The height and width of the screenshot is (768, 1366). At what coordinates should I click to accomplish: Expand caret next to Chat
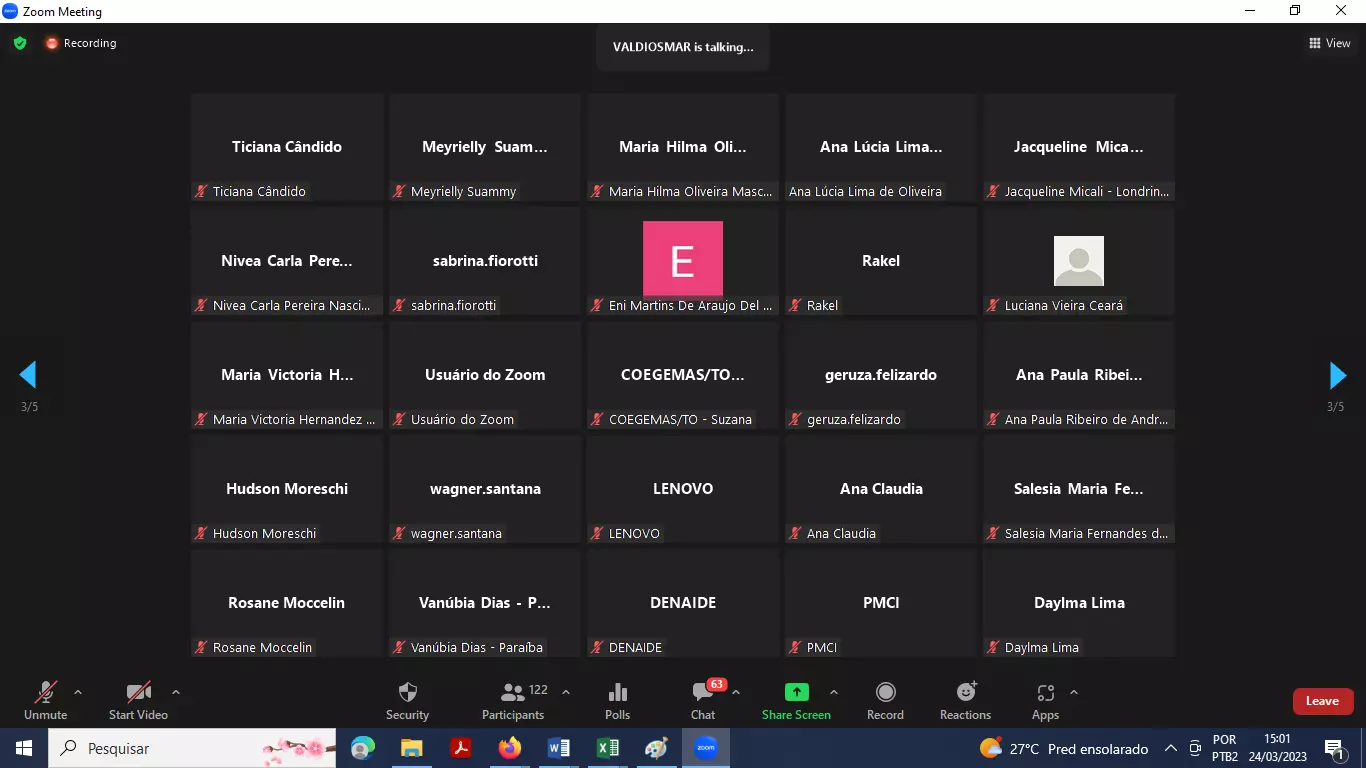point(736,692)
